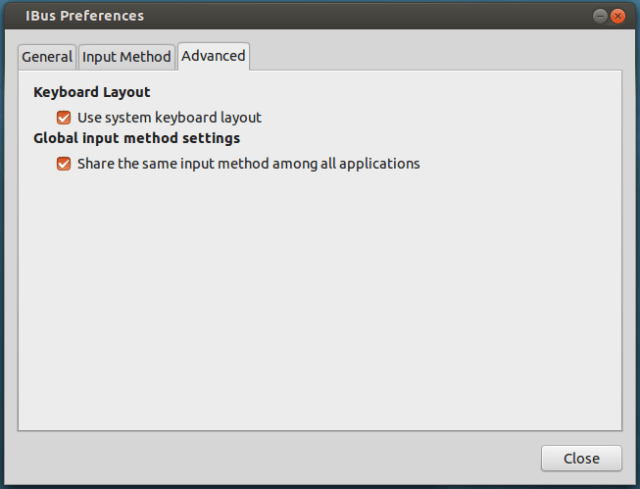Toggle the Use system keyboard layout checkbox
The height and width of the screenshot is (489, 640).
click(x=64, y=117)
